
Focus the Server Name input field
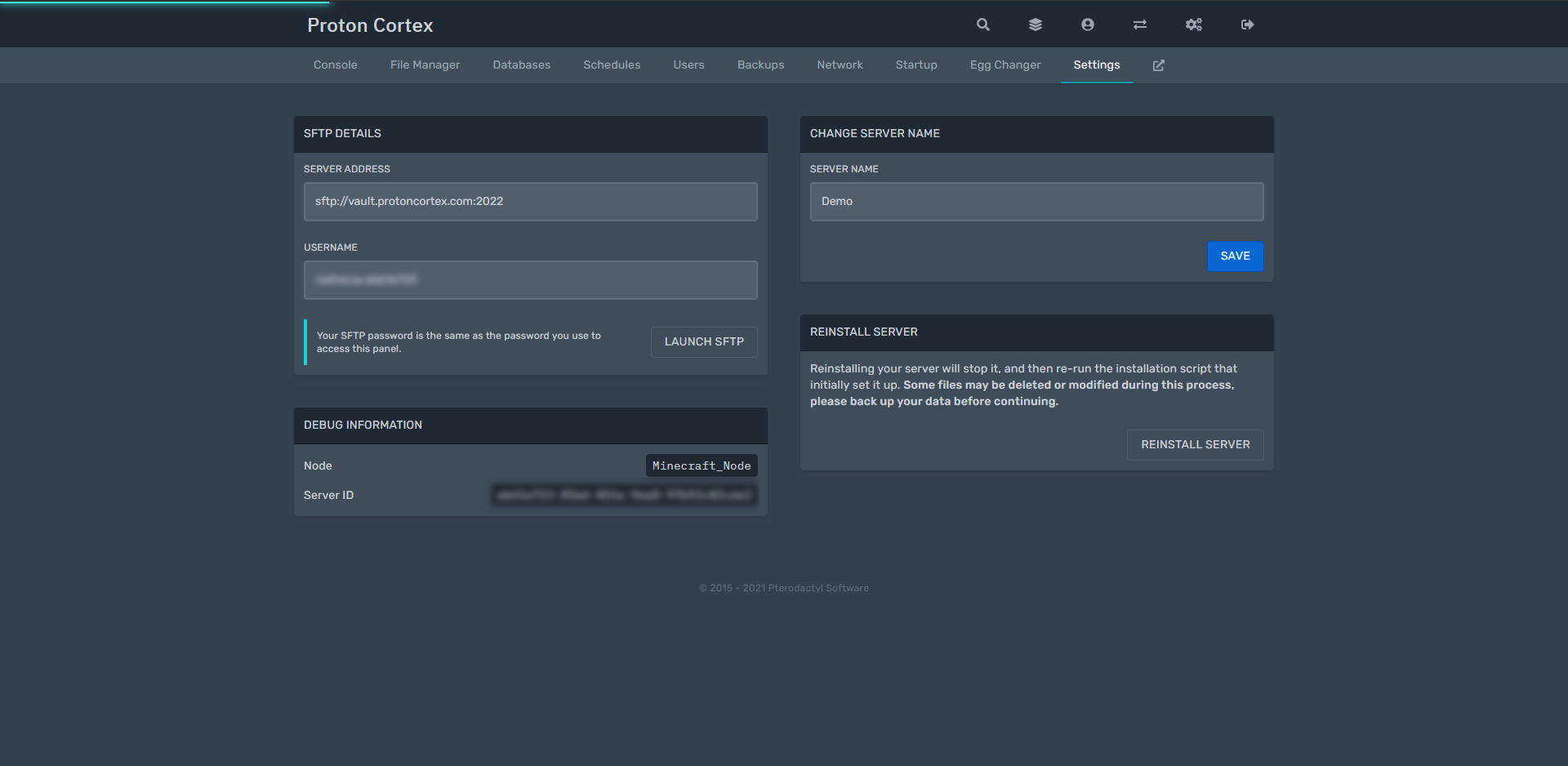(x=1036, y=202)
